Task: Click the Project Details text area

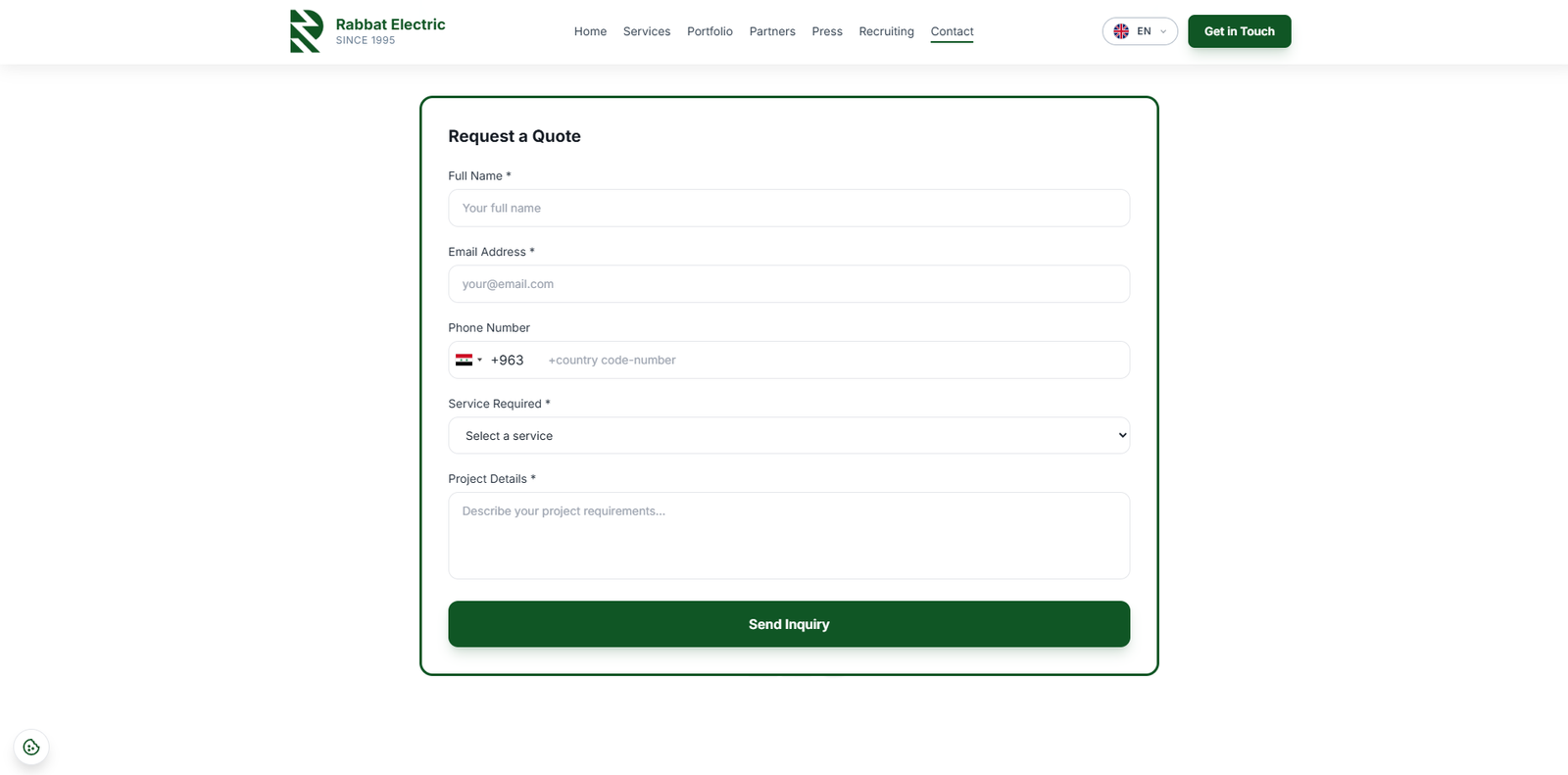Action: (789, 536)
